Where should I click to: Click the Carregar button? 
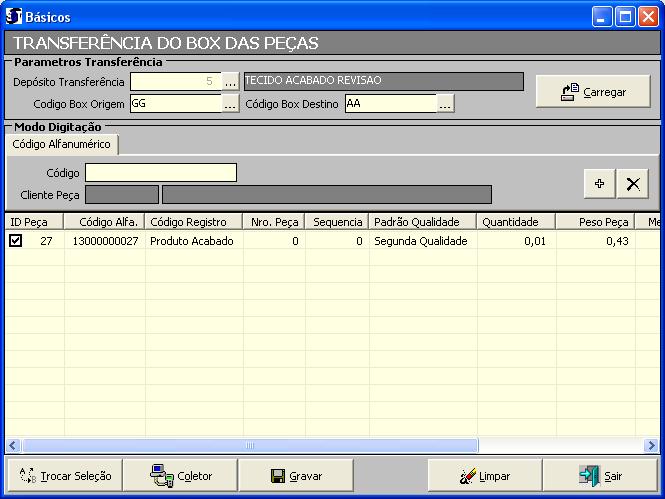[592, 91]
